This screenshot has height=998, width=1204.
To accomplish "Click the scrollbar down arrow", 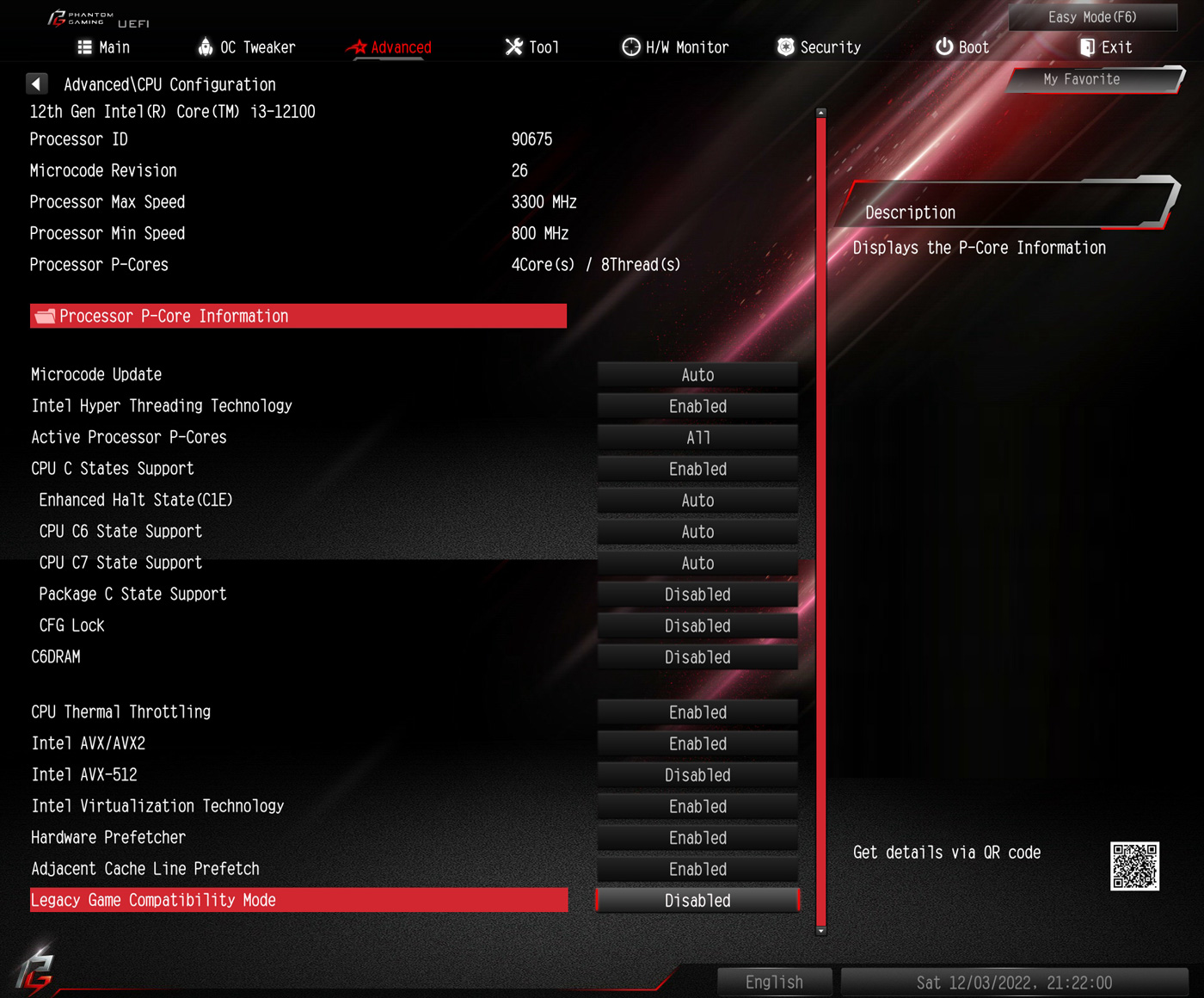I will click(x=821, y=930).
